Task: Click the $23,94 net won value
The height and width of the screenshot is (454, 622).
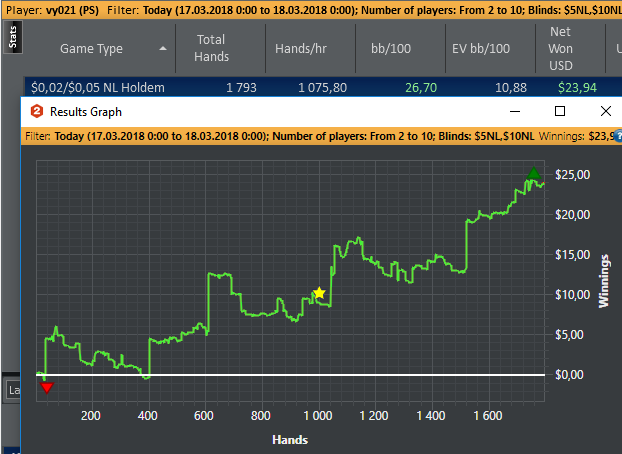Action: (x=577, y=87)
